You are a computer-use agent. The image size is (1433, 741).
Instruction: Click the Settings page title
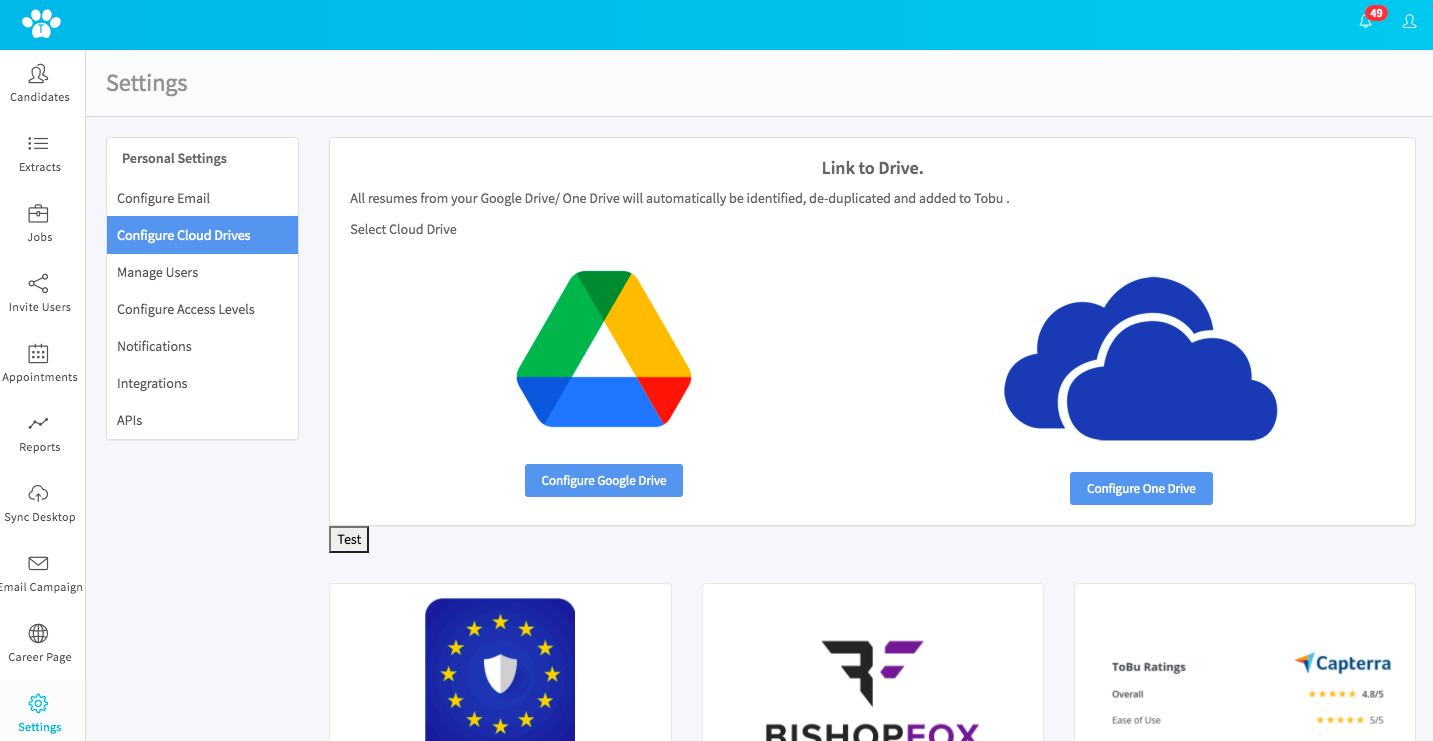(147, 83)
